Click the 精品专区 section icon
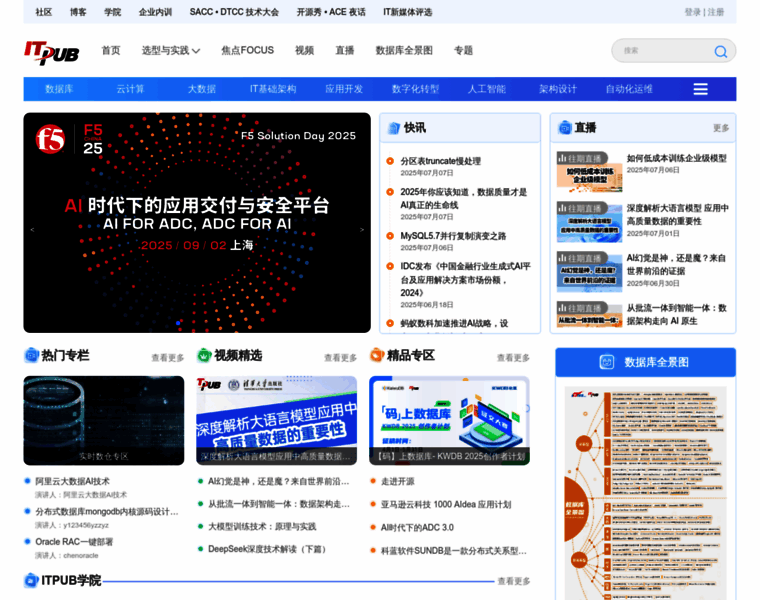760x600 pixels. pyautogui.click(x=377, y=355)
